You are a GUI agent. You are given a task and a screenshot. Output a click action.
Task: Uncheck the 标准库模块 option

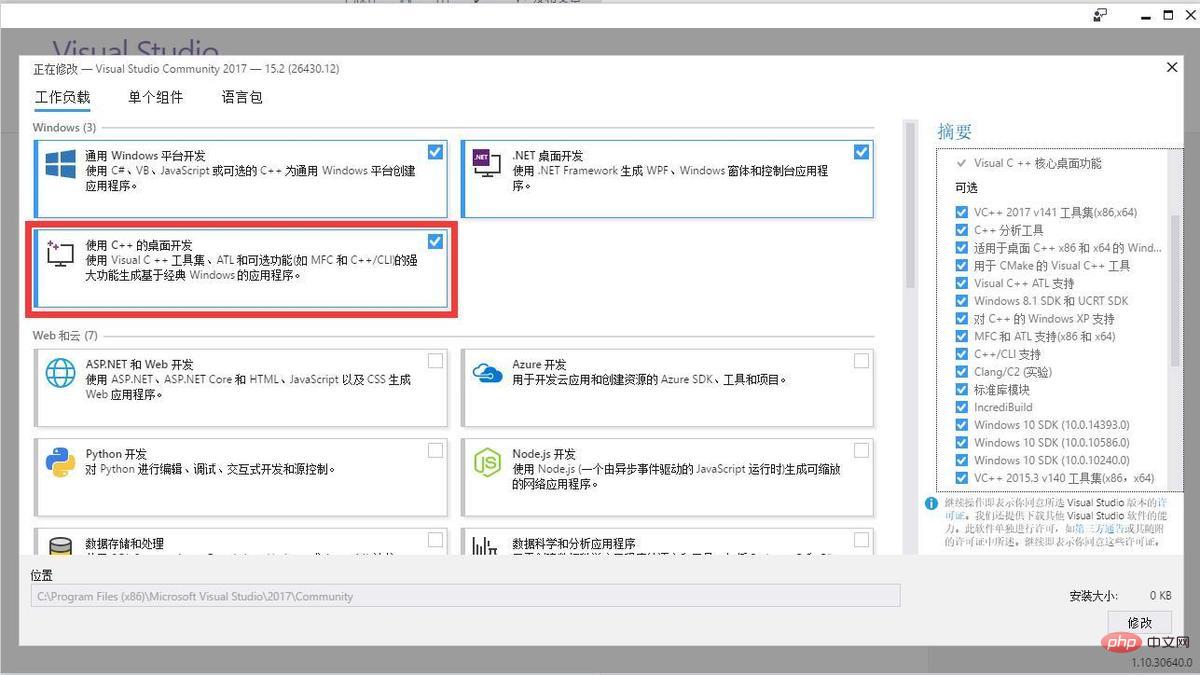coord(962,390)
